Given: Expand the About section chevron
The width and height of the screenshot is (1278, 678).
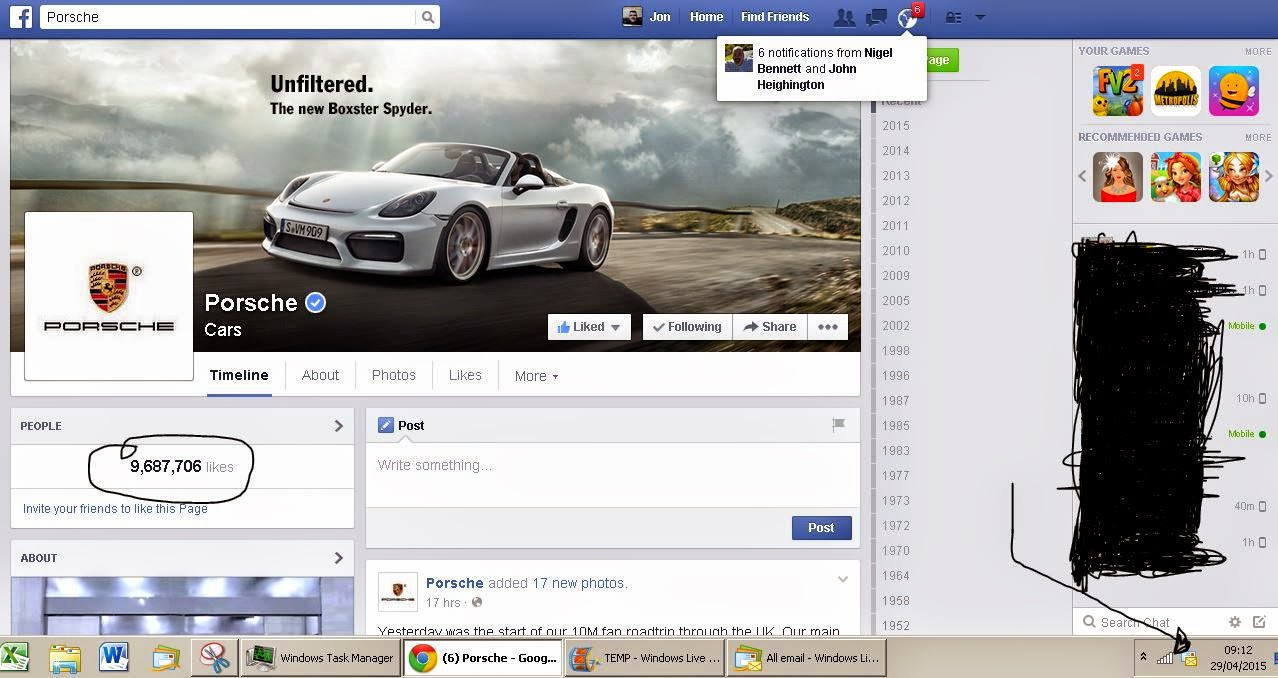Looking at the screenshot, I should 338,558.
